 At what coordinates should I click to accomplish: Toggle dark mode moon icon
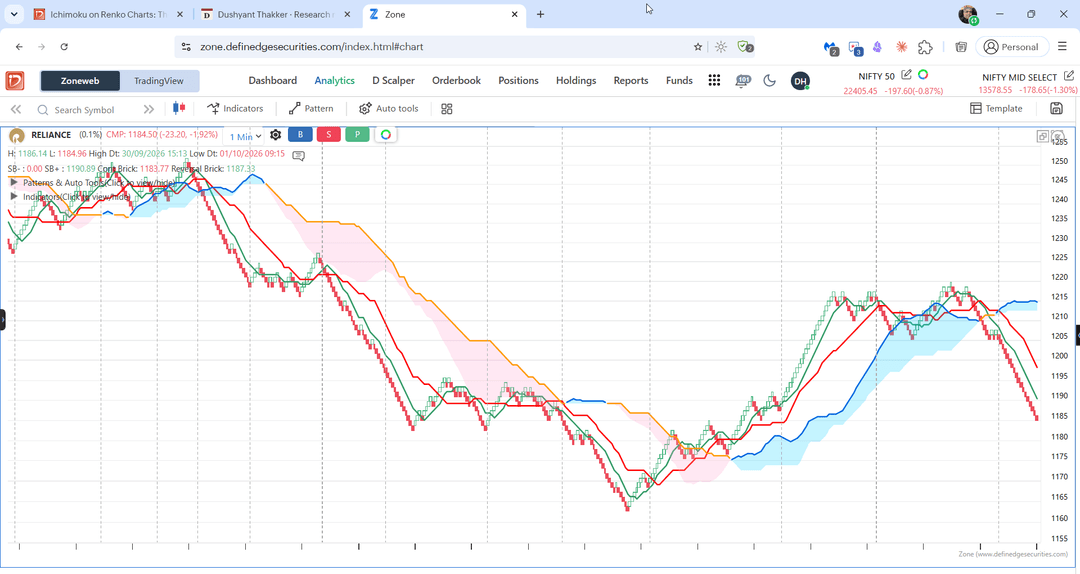(x=769, y=81)
